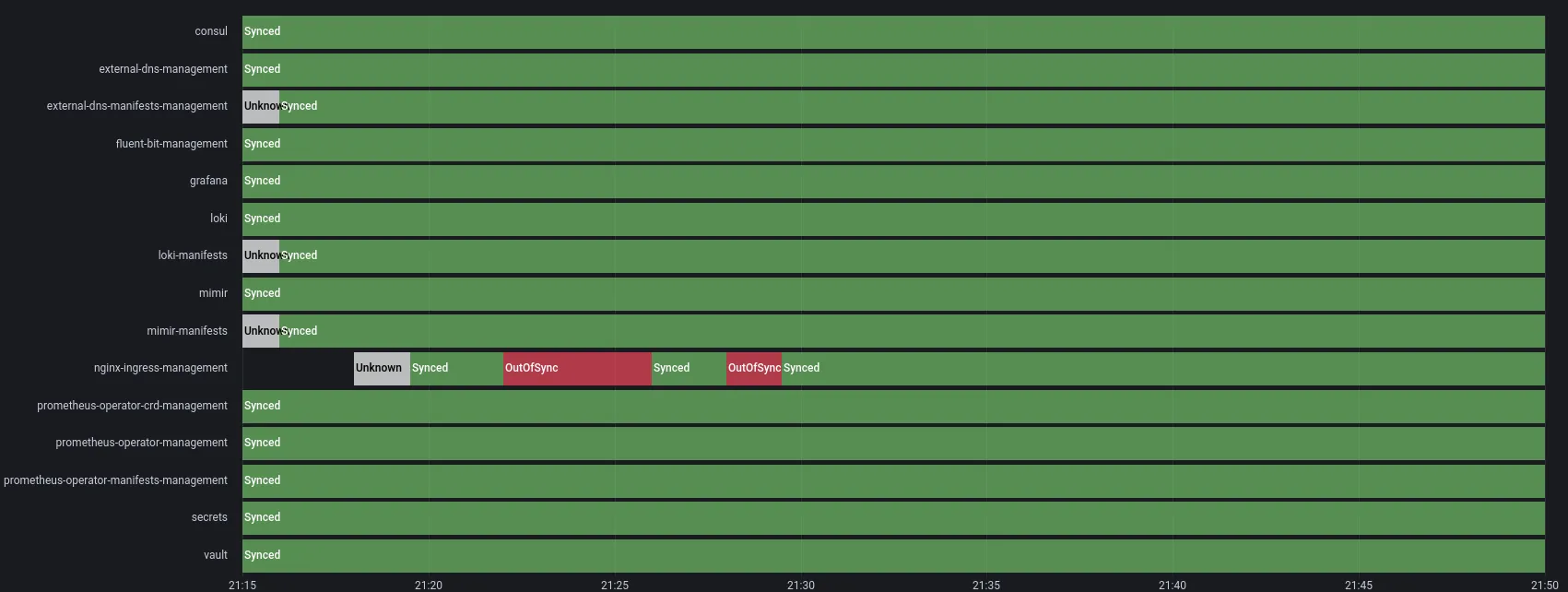The image size is (1568, 592).
Task: Click the mimir row label
Action: click(x=213, y=293)
